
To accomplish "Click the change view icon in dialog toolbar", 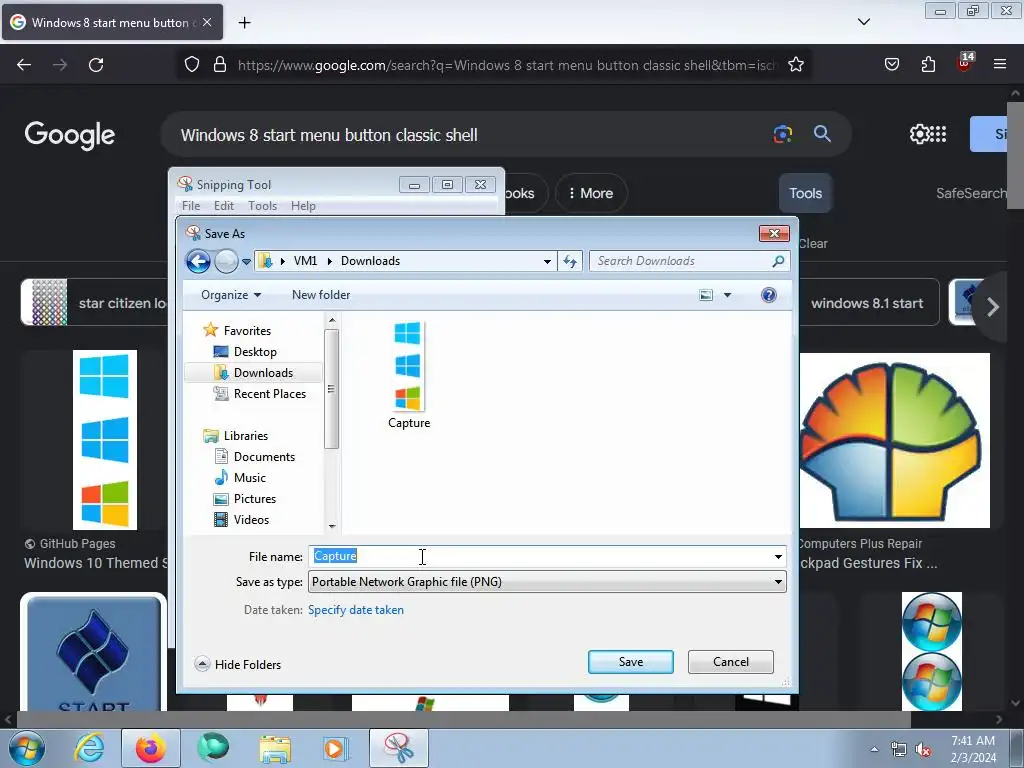I will coord(706,295).
